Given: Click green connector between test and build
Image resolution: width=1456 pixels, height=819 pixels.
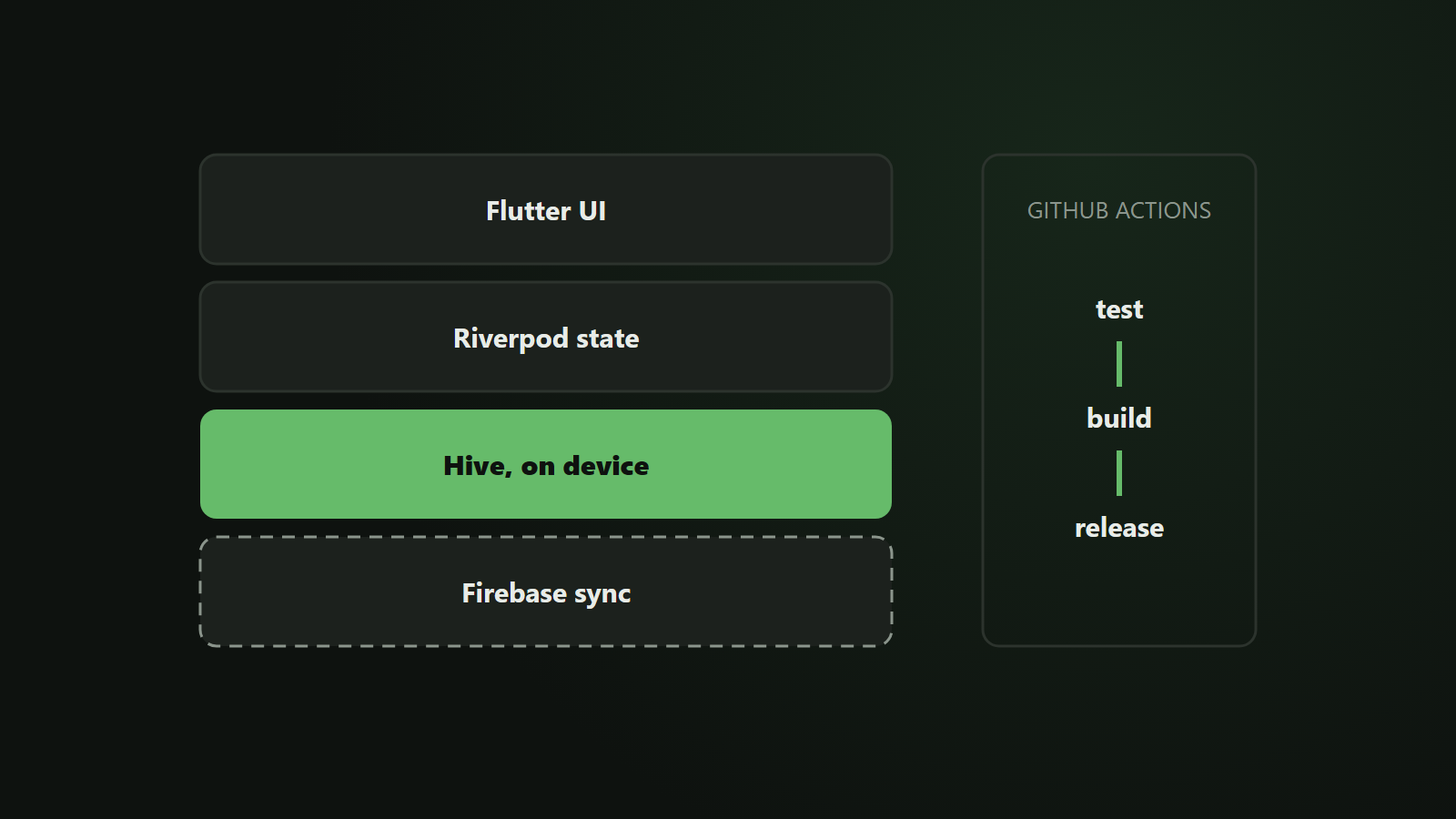Looking at the screenshot, I should tap(1119, 364).
